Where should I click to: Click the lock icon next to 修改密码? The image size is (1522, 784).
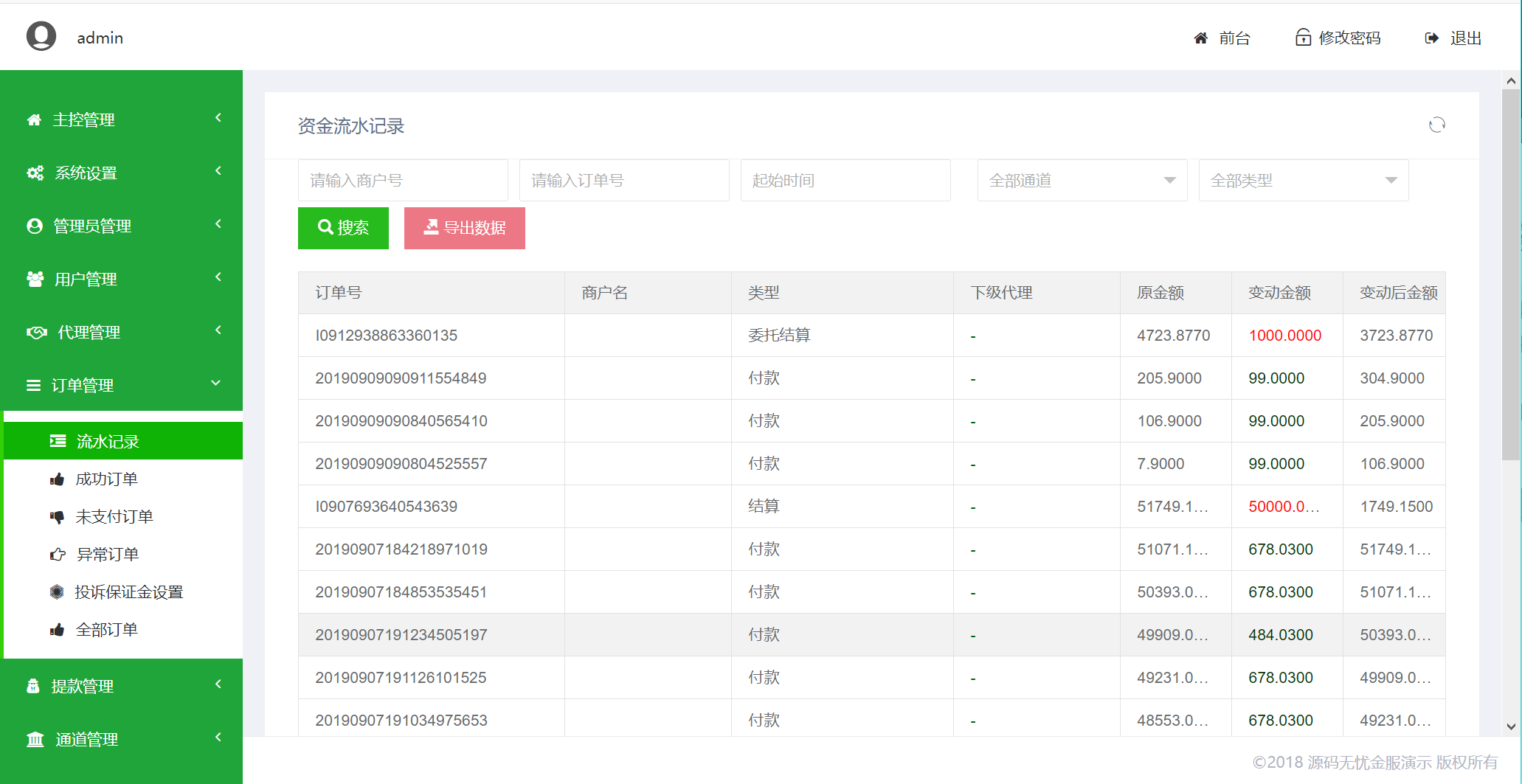(1302, 37)
